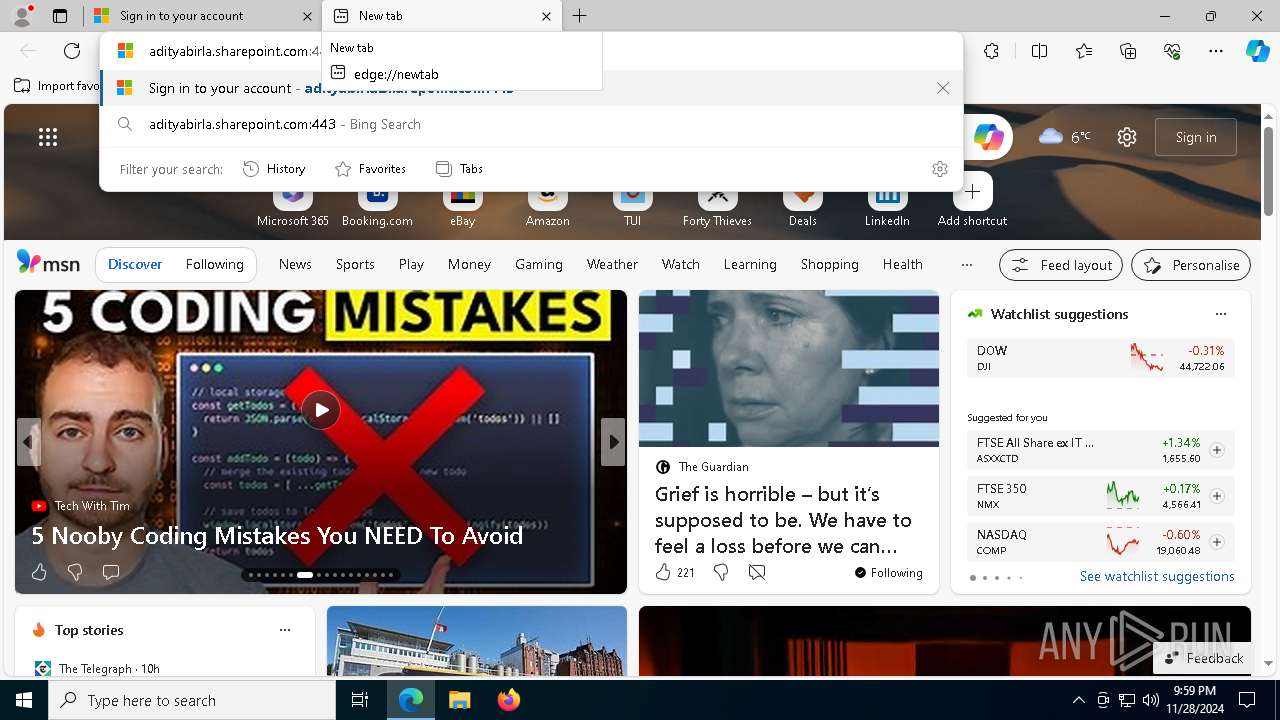Open News category in MSN menu

click(x=295, y=264)
